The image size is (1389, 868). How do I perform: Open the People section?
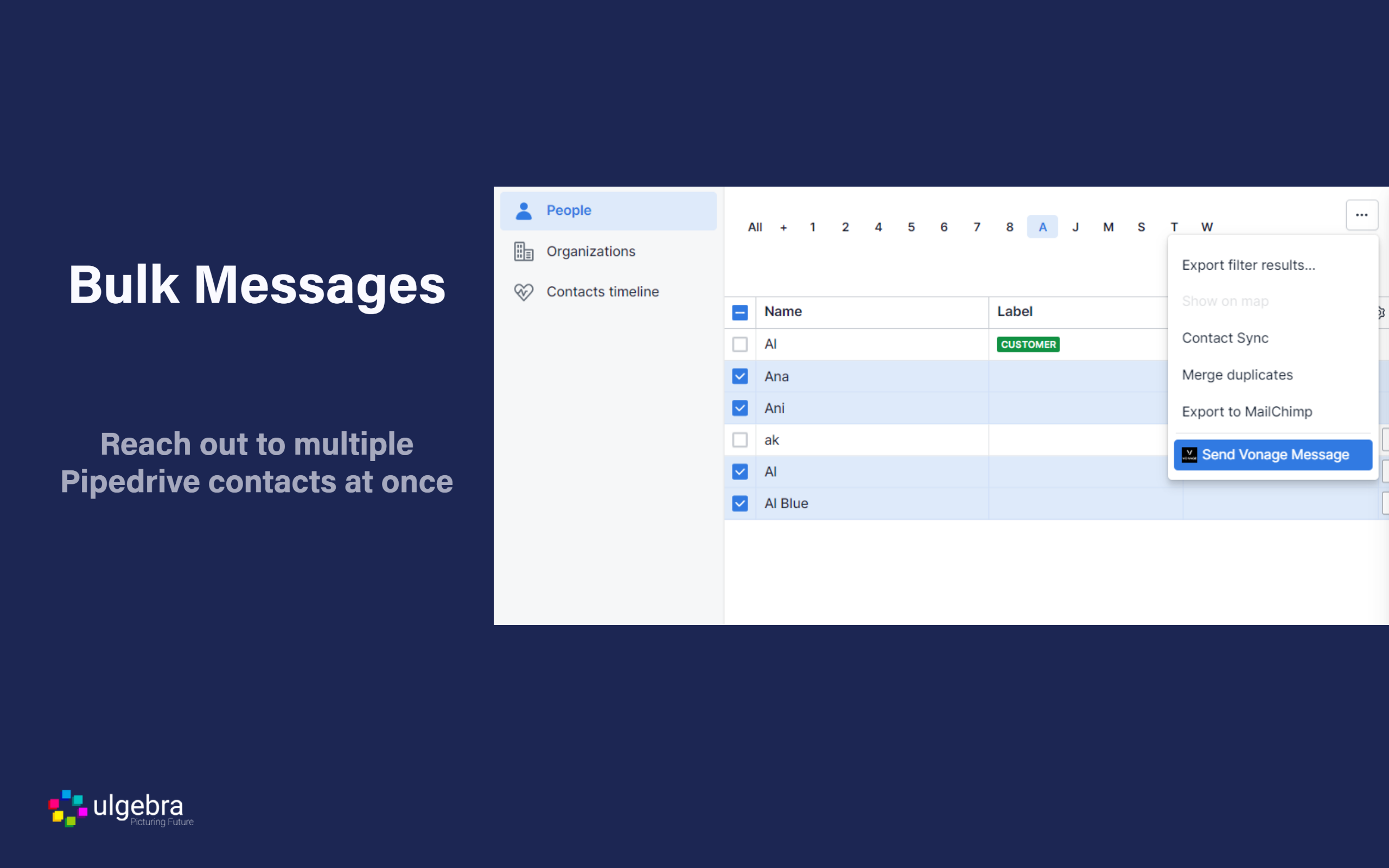608,210
